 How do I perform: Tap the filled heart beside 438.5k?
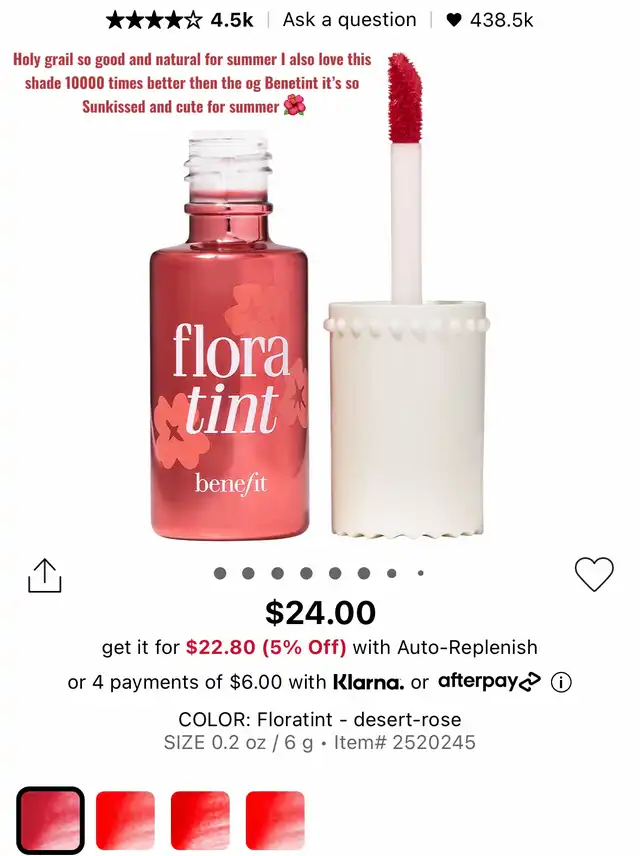(454, 20)
